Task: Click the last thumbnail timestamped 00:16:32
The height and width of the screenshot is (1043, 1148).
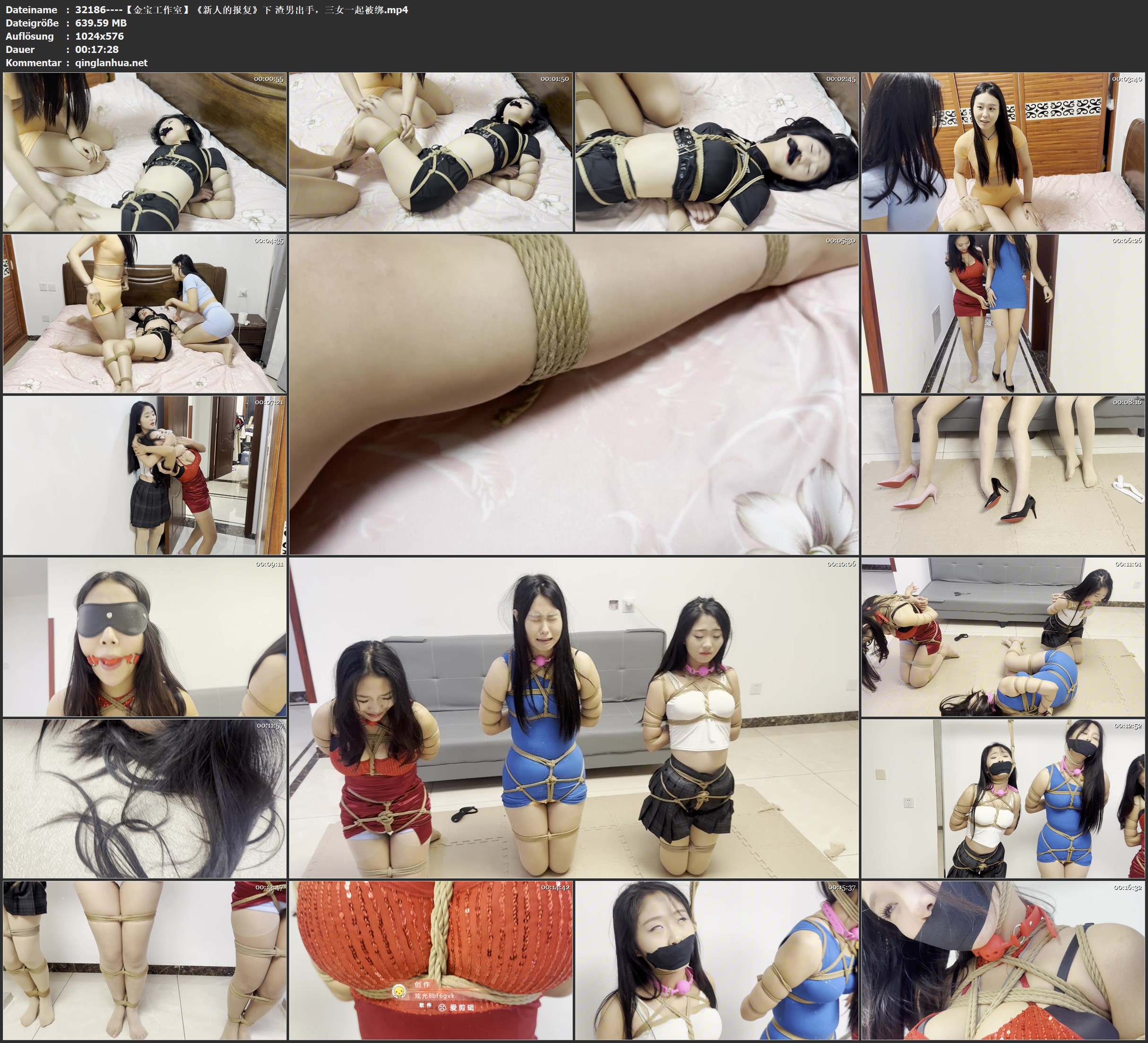Action: (x=1003, y=960)
